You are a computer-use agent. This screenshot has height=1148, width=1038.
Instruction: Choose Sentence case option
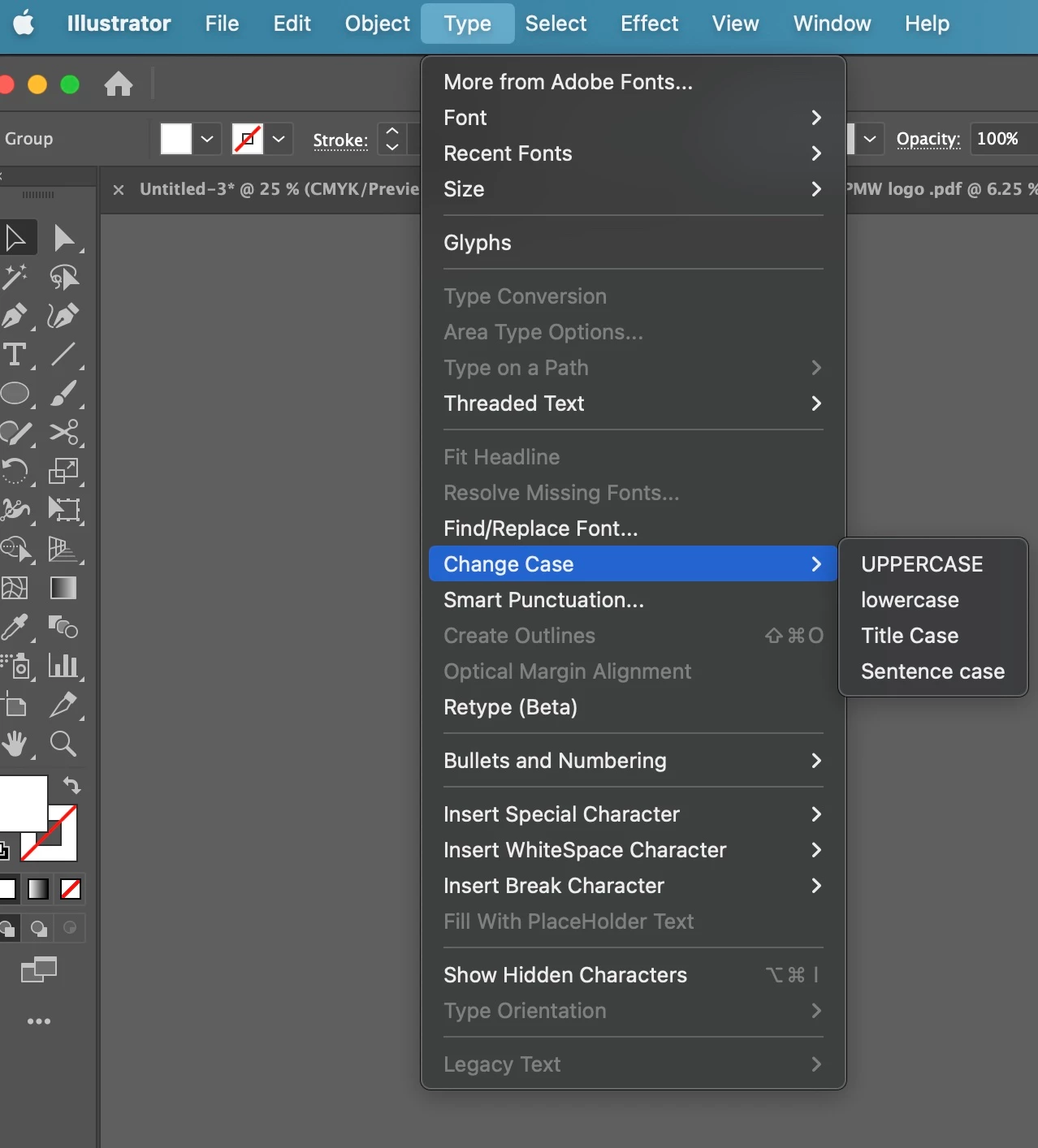[x=933, y=671]
